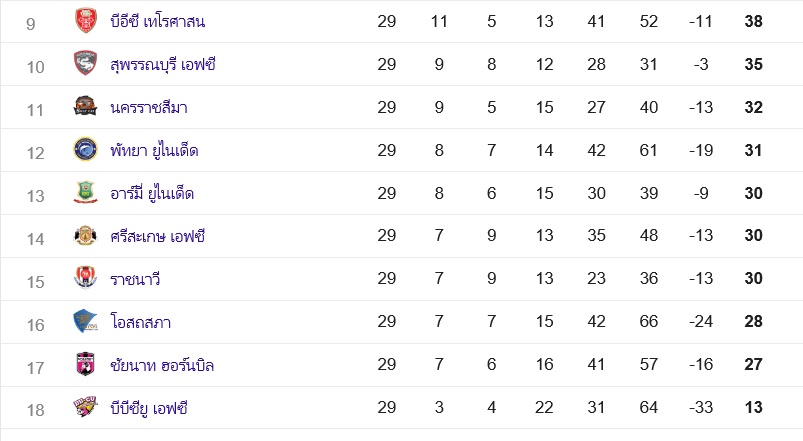Click the นครราชสีมา team logo
This screenshot has height=441, width=803.
[86, 106]
